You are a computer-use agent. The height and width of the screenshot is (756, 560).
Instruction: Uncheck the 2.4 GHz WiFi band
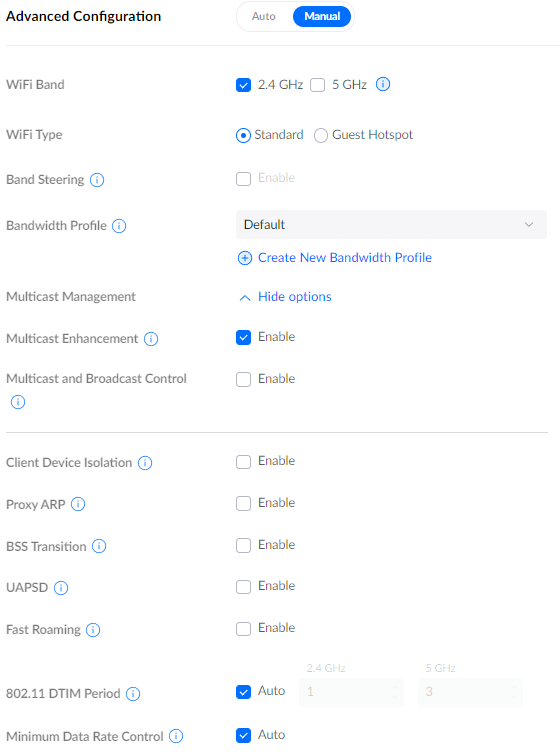pyautogui.click(x=244, y=85)
